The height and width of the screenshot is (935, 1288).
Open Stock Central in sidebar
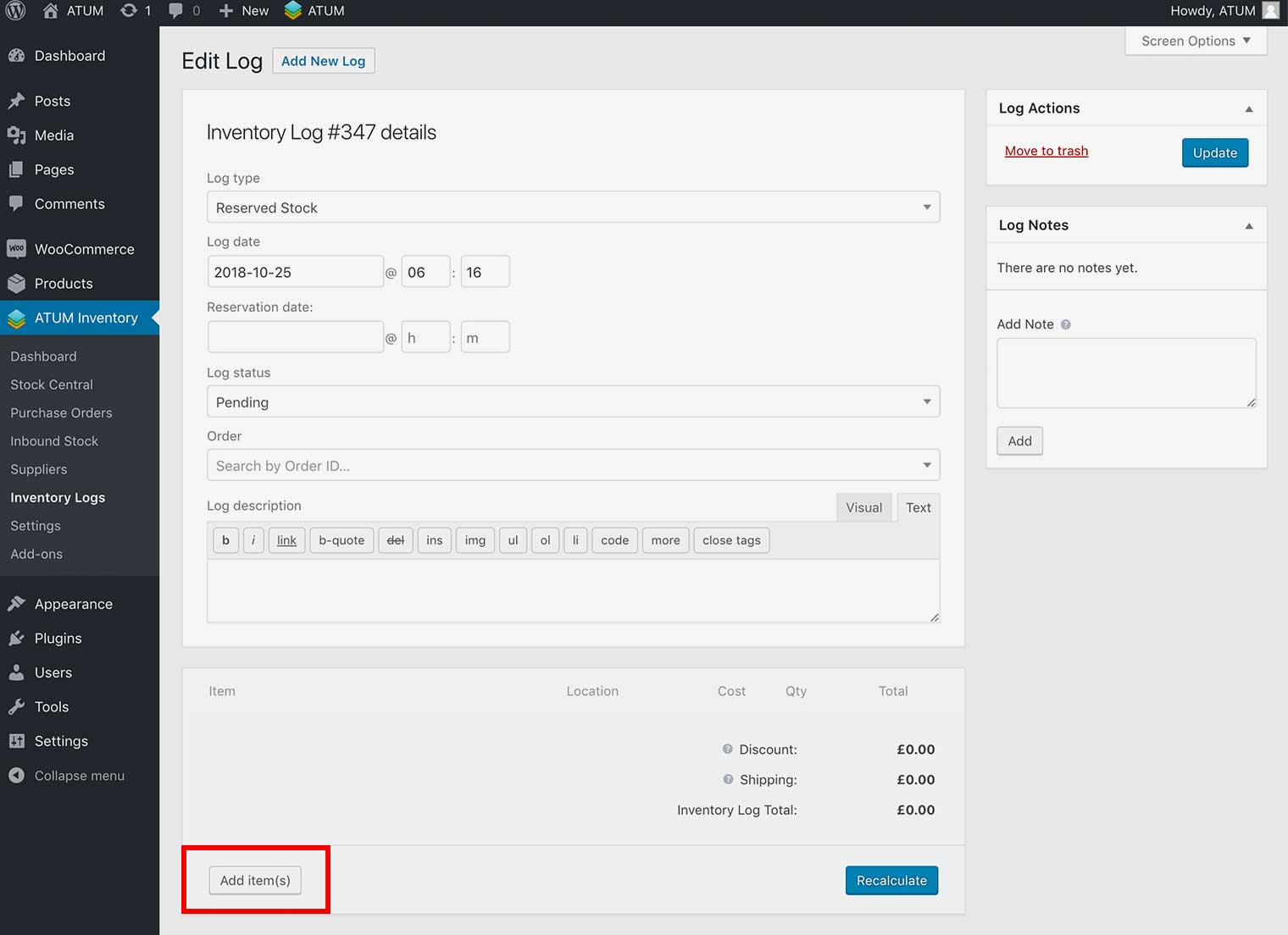[x=52, y=385]
